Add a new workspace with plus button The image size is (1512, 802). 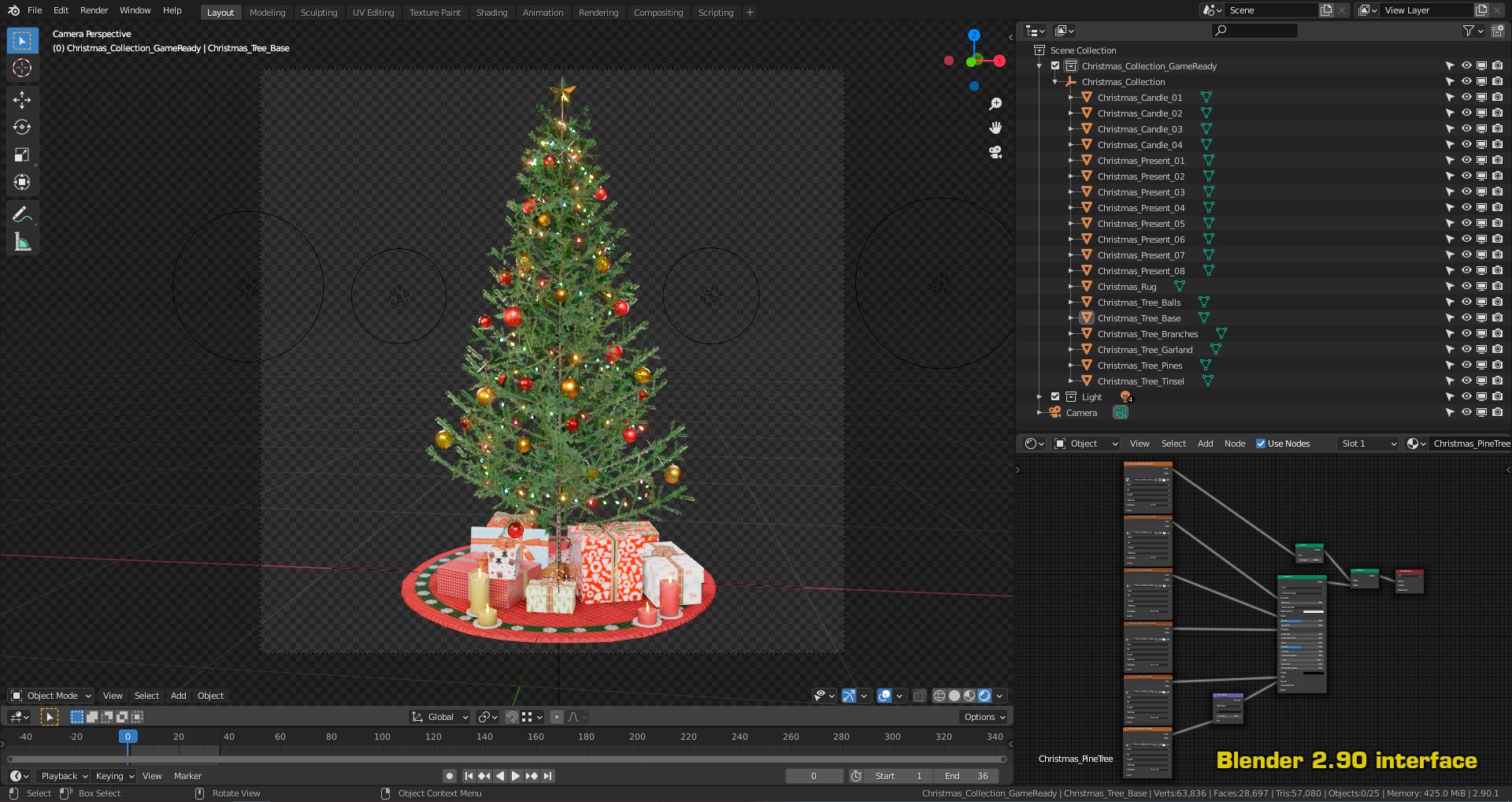point(750,13)
